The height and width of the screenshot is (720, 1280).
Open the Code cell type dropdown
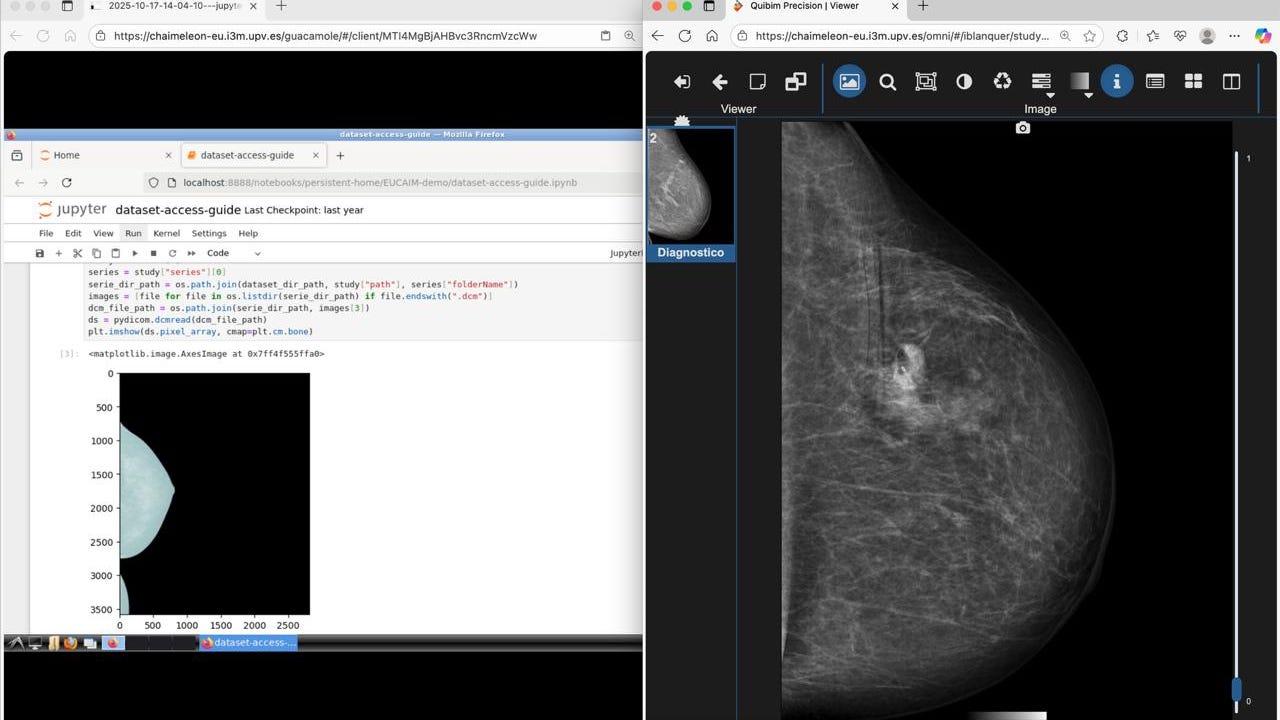pyautogui.click(x=233, y=254)
